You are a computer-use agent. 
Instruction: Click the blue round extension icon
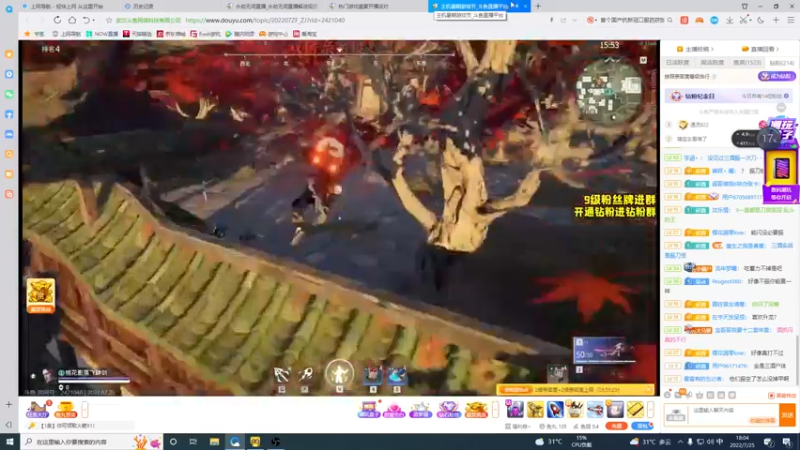[714, 20]
